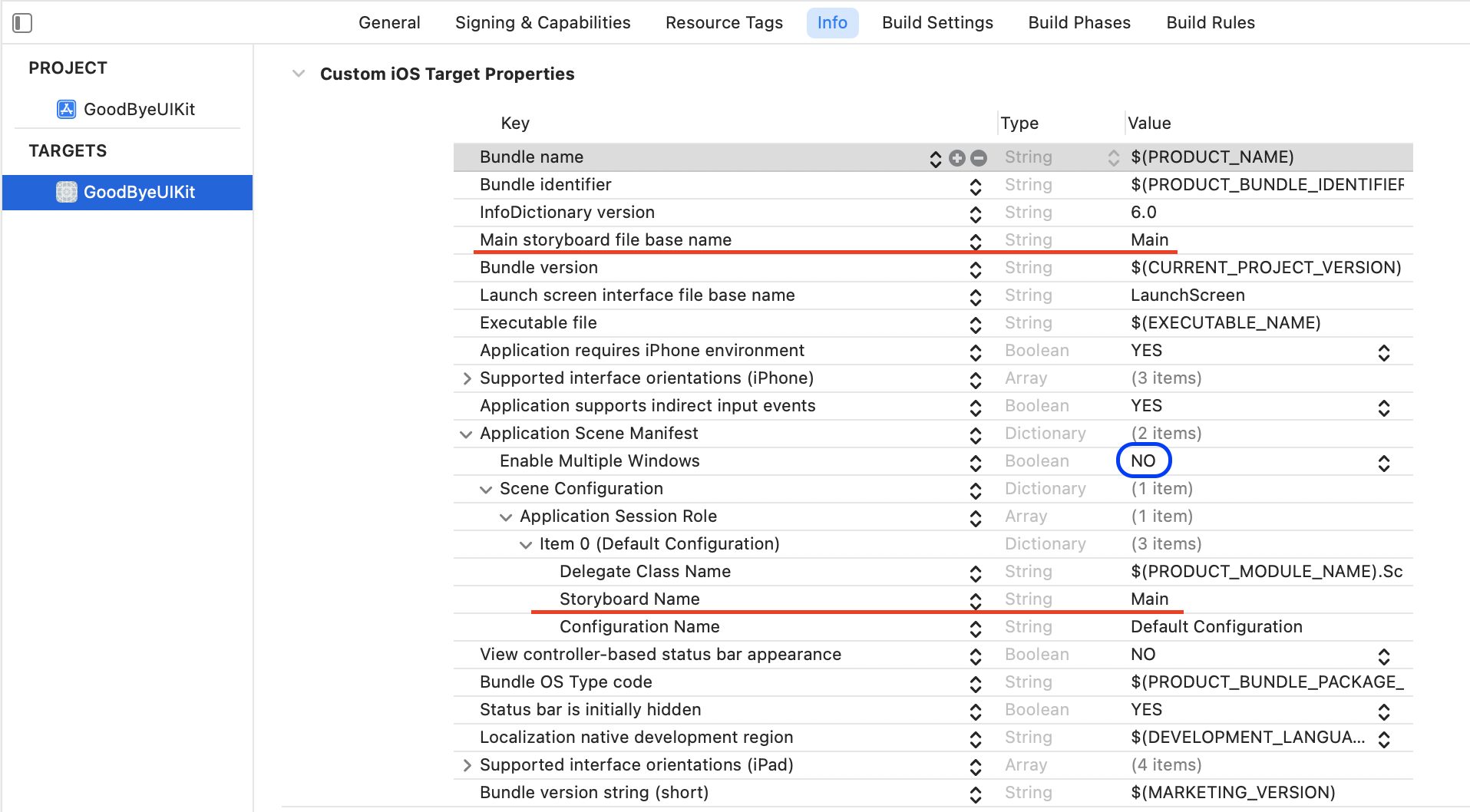Open Localization native development region value dropdown

(x=1383, y=739)
